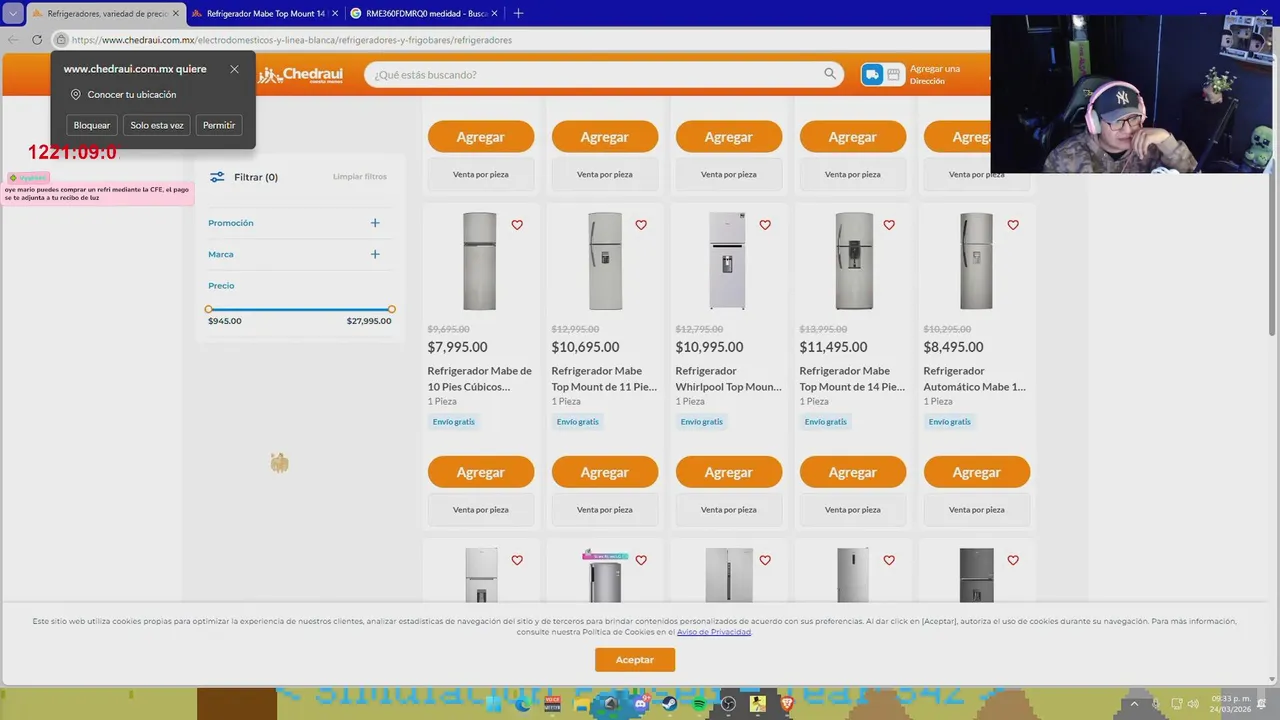This screenshot has height=720, width=1280.
Task: Toggle heart on $8,495.00 Refrigerador Automático Mabe
Action: tap(1013, 225)
